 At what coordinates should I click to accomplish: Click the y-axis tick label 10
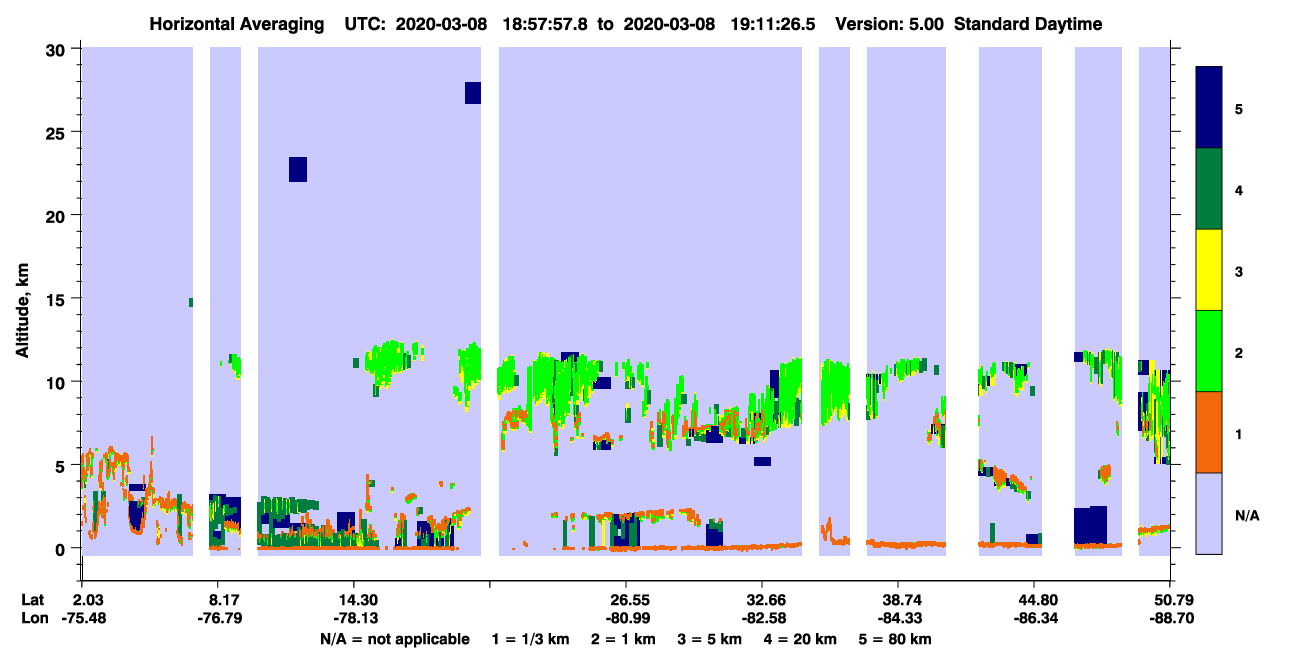[58, 382]
